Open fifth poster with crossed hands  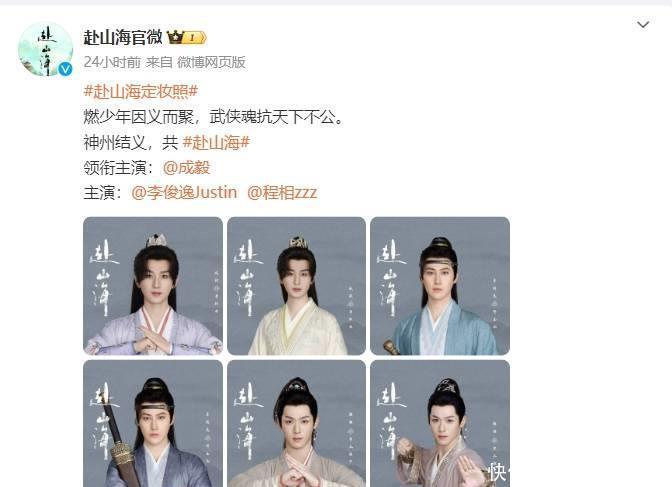tap(297, 424)
